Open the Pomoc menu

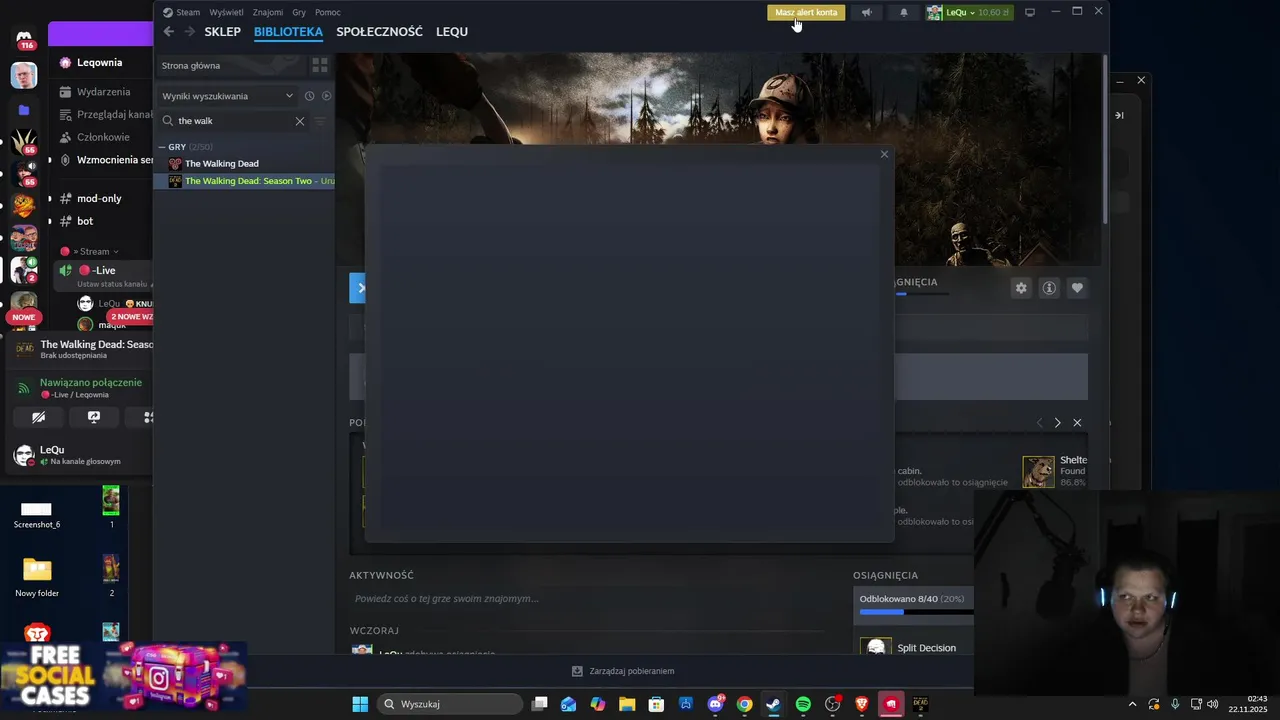pyautogui.click(x=328, y=12)
